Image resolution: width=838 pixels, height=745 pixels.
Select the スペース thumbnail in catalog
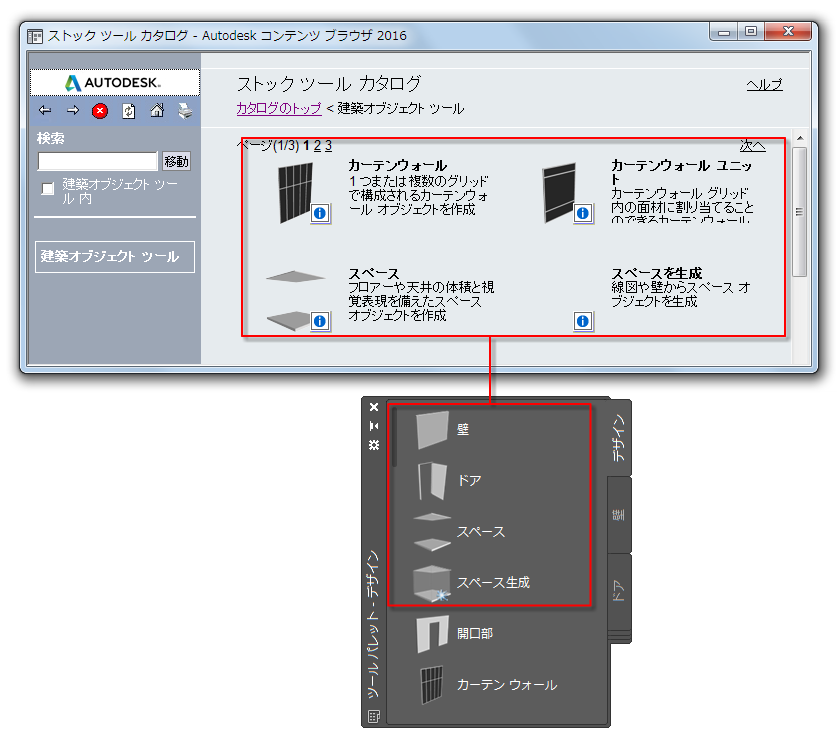tap(294, 300)
